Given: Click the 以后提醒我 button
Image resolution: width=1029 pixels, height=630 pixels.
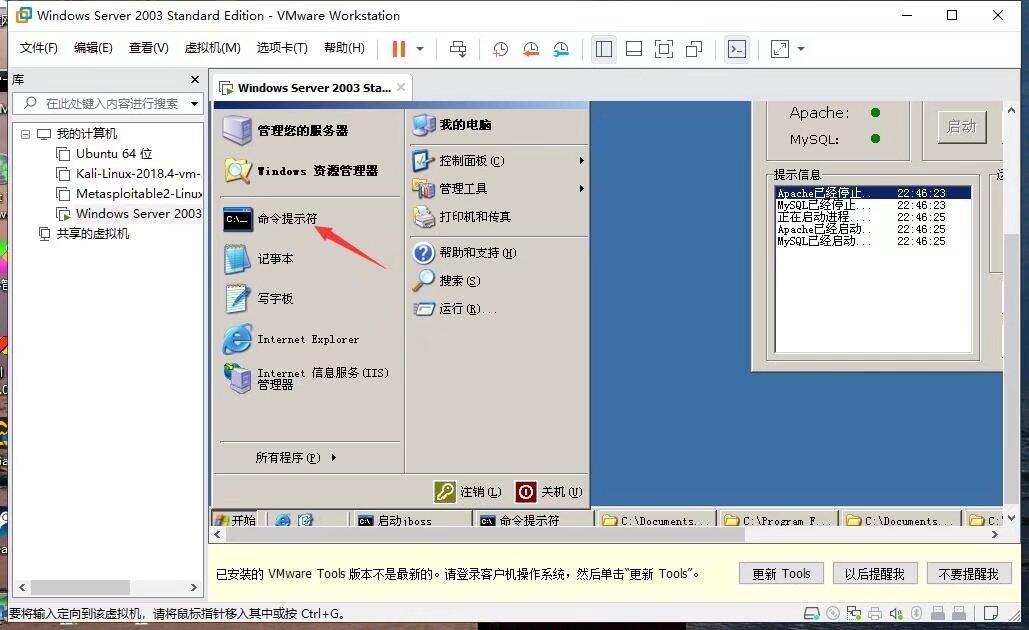Looking at the screenshot, I should [x=874, y=574].
